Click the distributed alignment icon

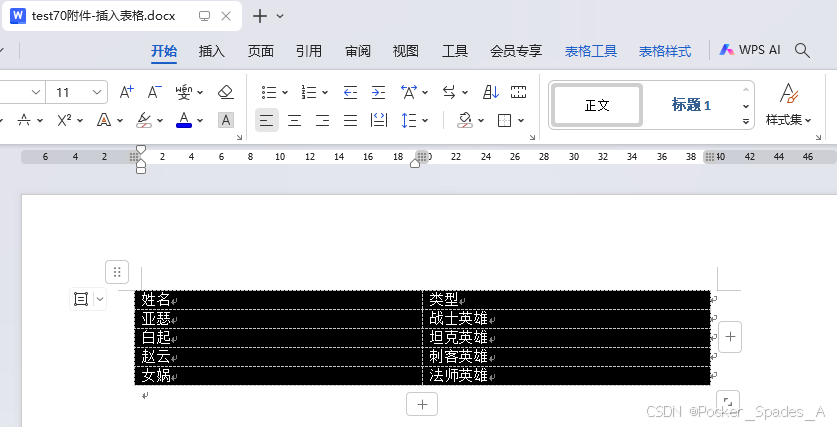pyautogui.click(x=378, y=120)
